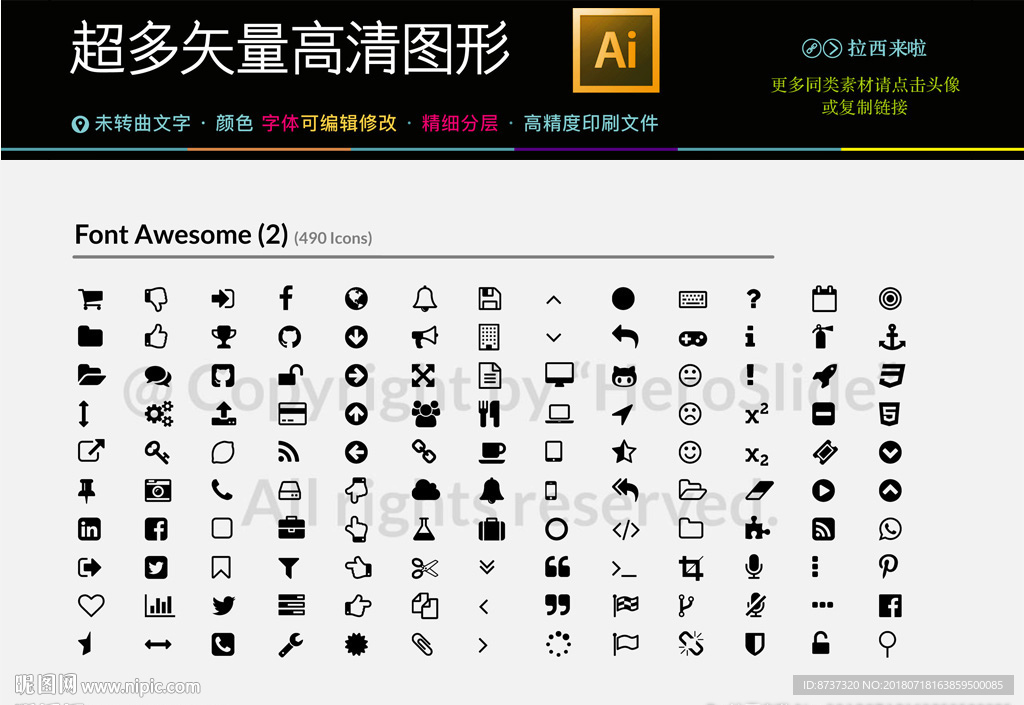Select the thumbs-up icon
The image size is (1024, 705).
point(156,337)
